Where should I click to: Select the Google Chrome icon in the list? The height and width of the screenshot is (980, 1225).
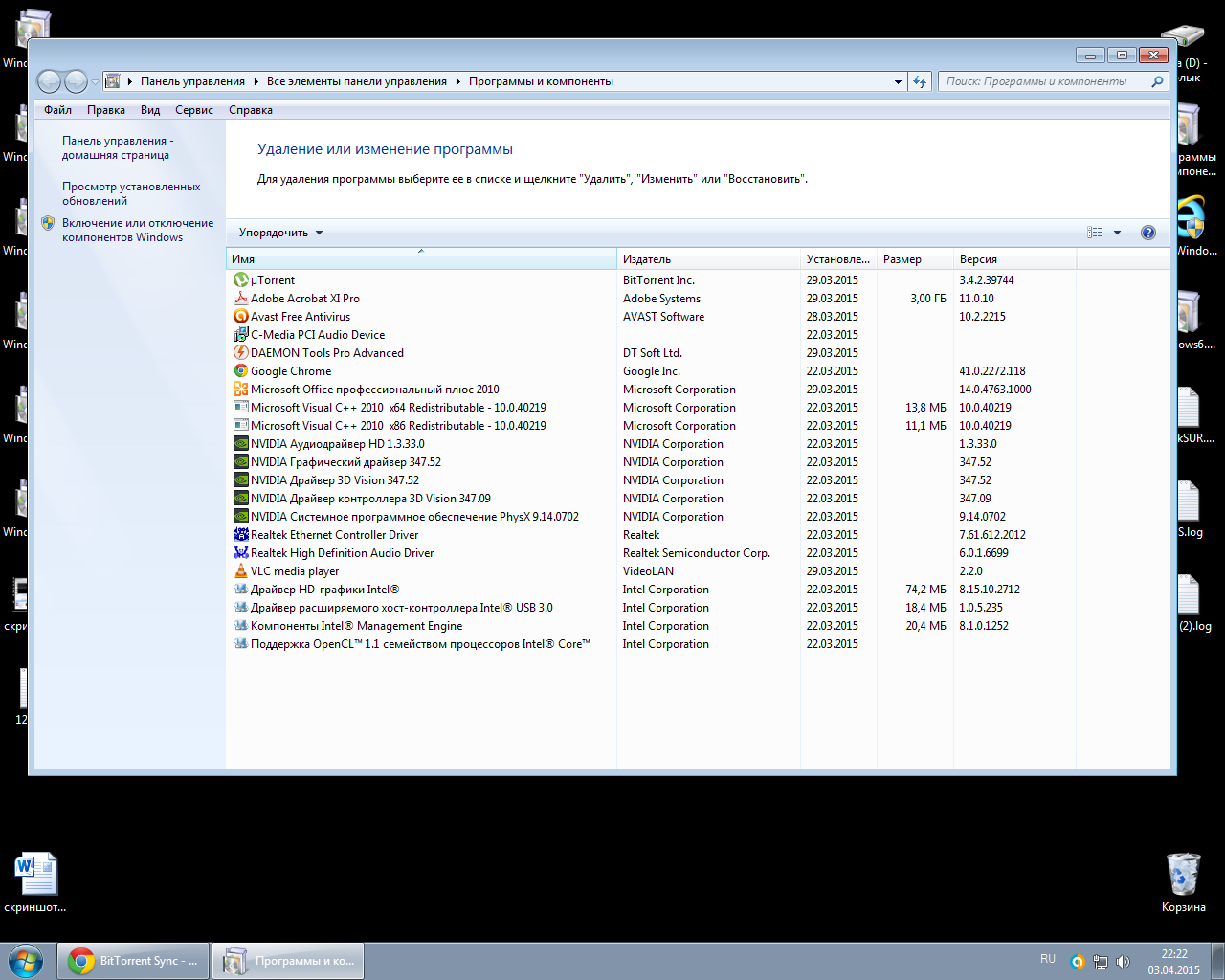click(x=241, y=371)
